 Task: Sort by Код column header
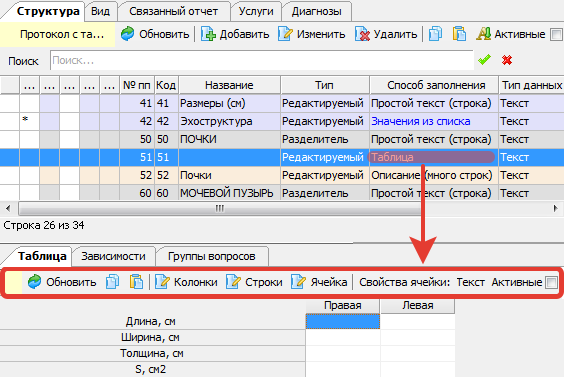click(166, 85)
